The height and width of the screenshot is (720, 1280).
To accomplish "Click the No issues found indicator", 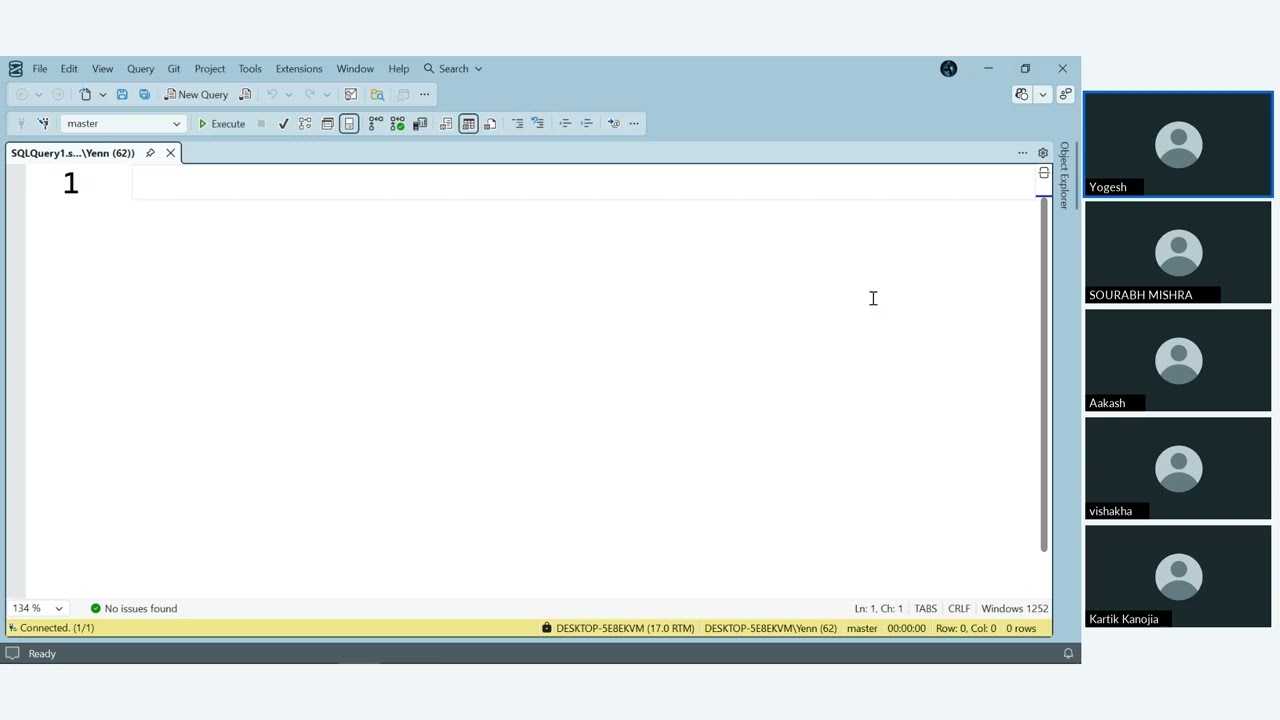I will 134,608.
